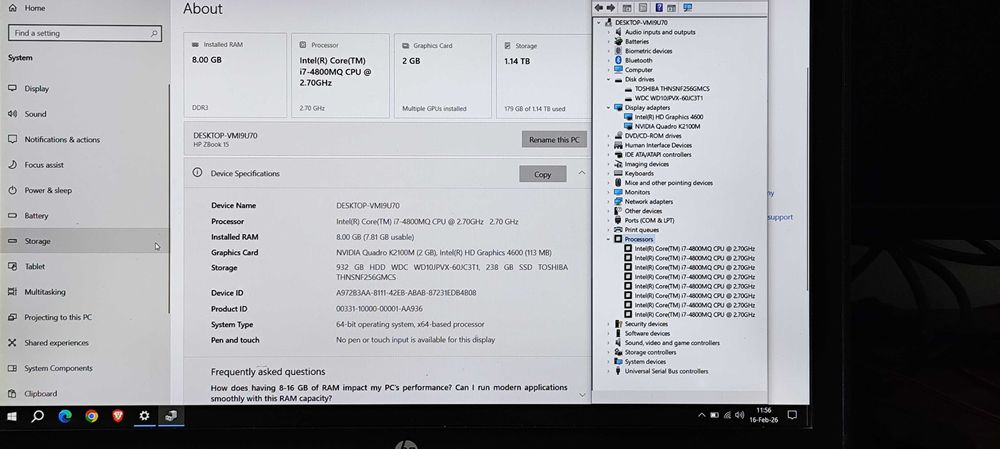1000x449 pixels.
Task: Expand the Network adapters category
Action: (x=608, y=202)
